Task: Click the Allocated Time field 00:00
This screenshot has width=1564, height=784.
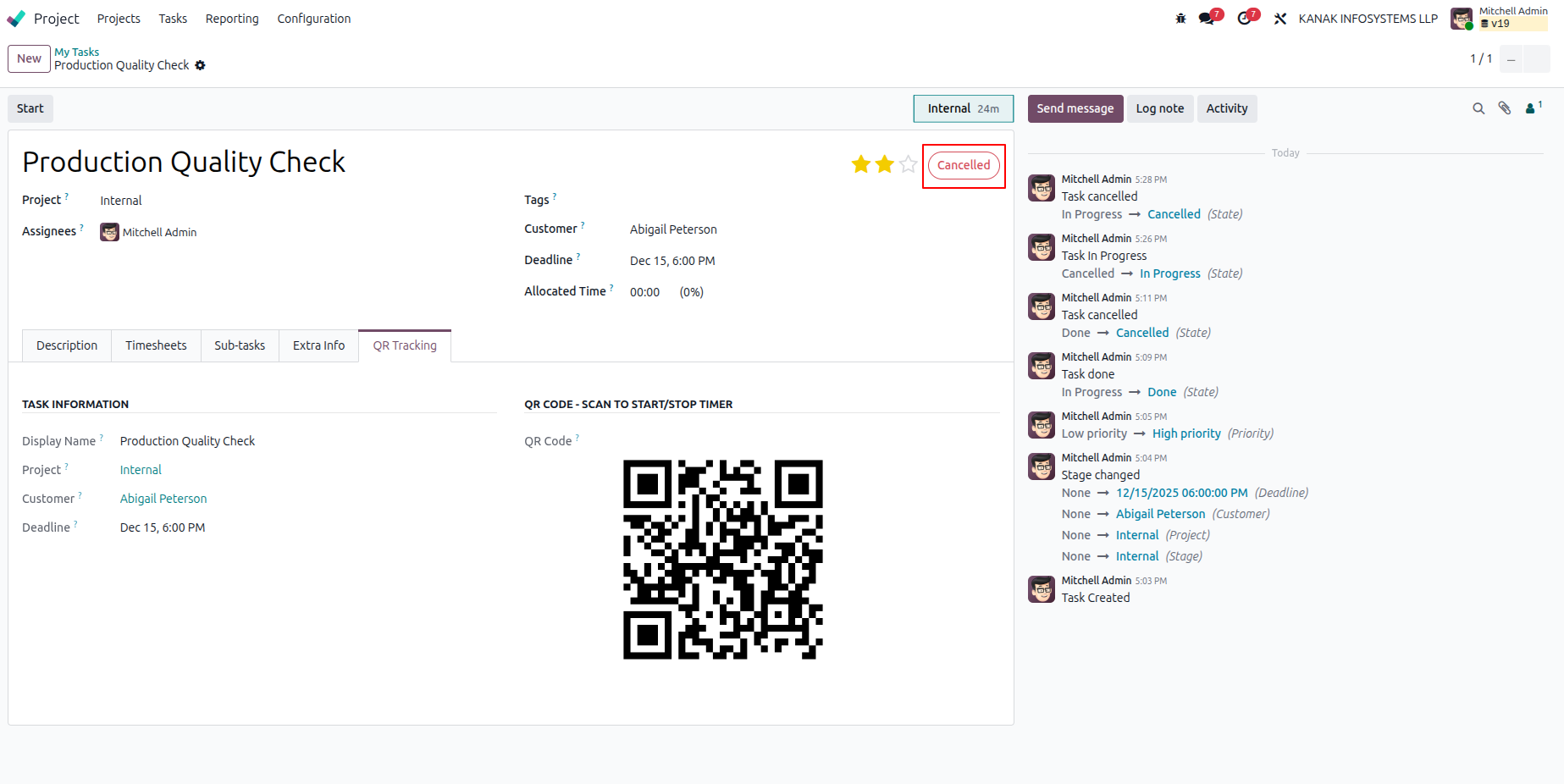Action: click(x=645, y=292)
